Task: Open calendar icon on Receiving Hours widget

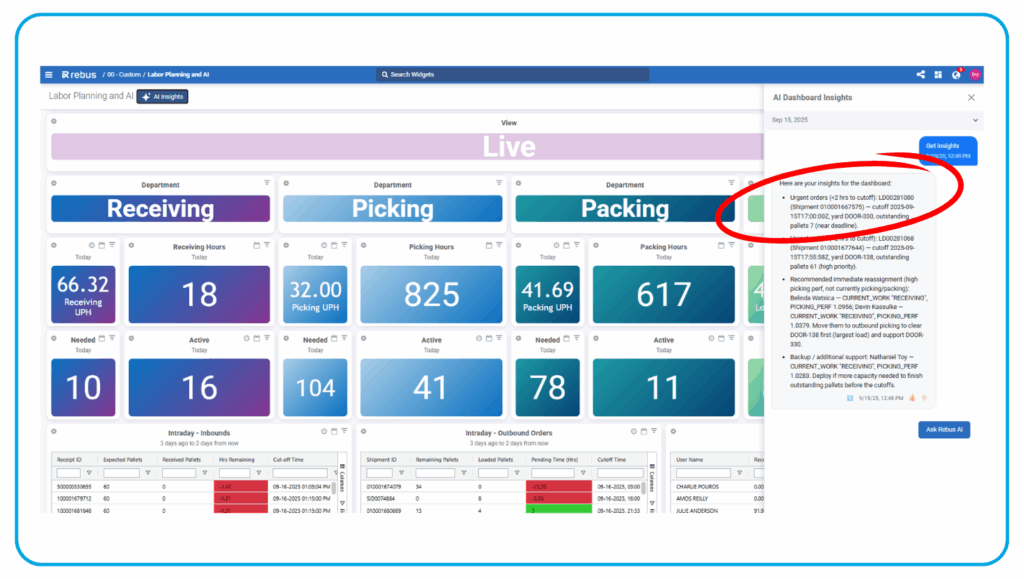Action: [x=256, y=245]
